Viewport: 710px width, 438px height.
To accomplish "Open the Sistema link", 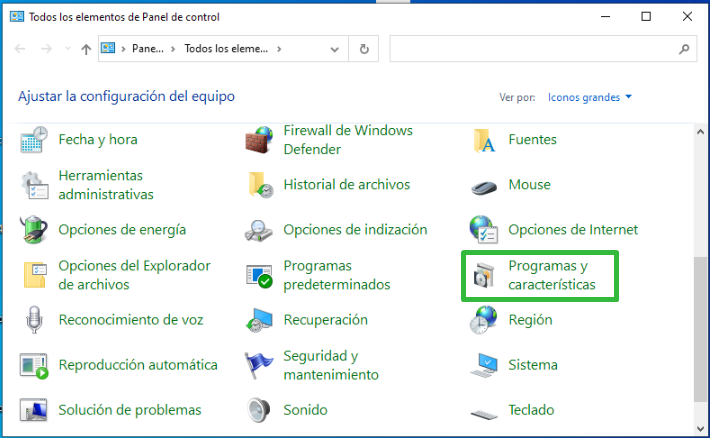I will pos(532,365).
